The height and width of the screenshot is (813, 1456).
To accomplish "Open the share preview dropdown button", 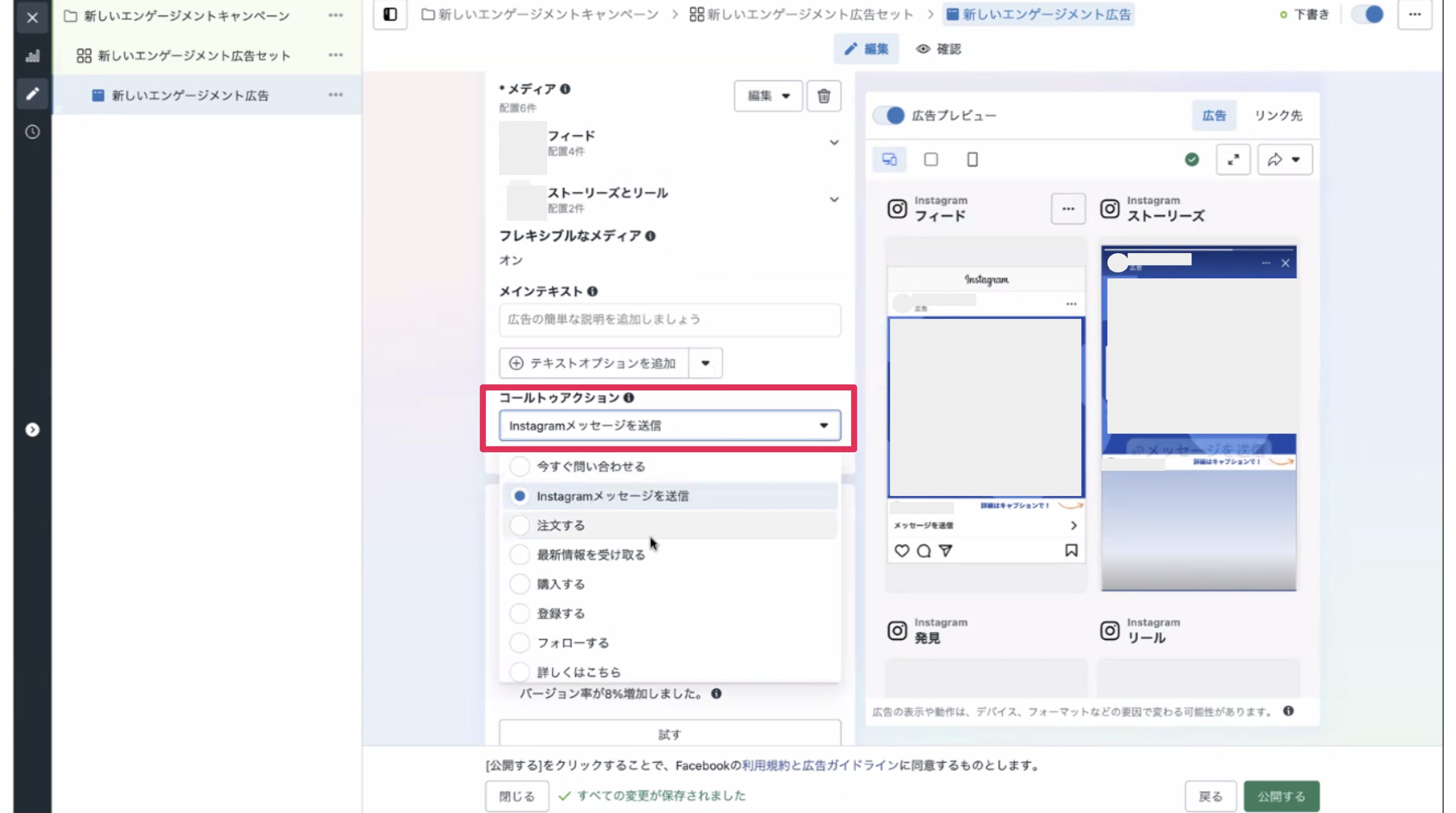I will point(1285,160).
